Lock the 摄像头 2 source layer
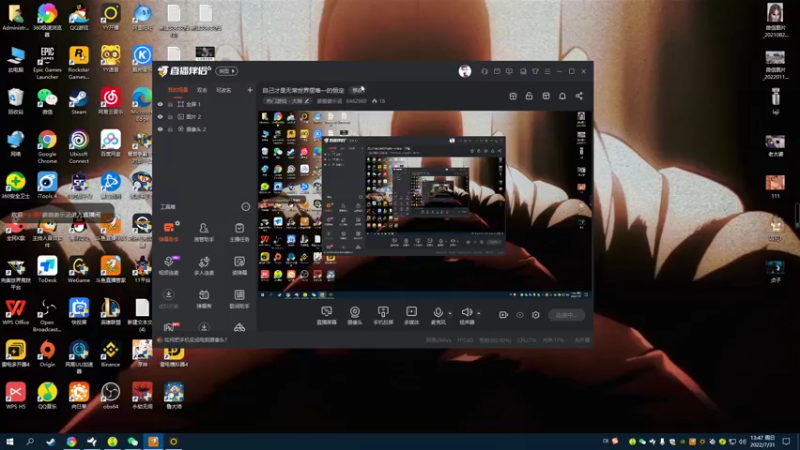 click(170, 130)
